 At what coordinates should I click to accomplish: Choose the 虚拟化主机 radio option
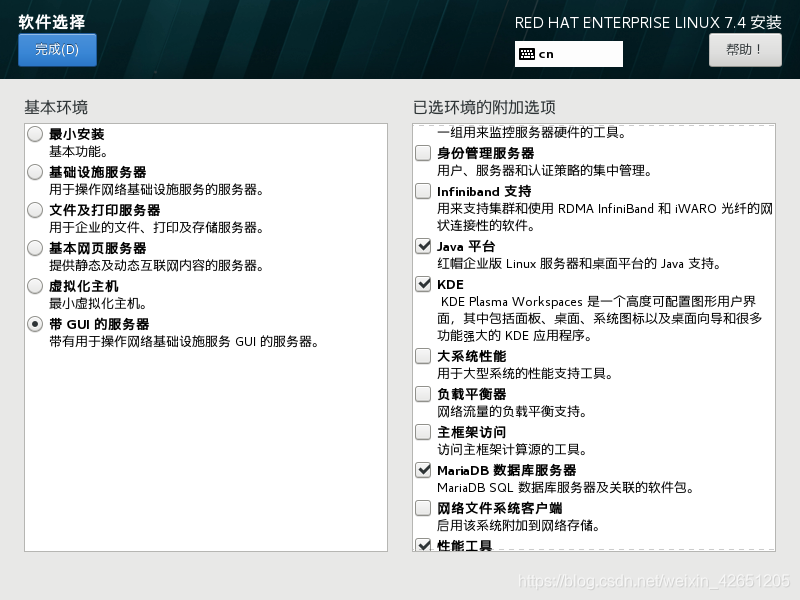tap(35, 286)
